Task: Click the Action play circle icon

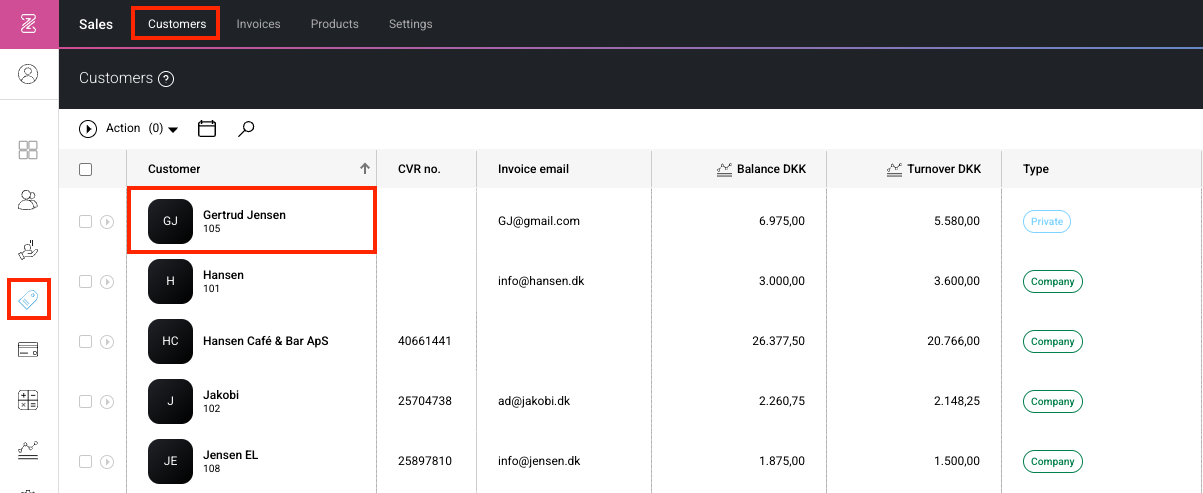Action: (88, 129)
